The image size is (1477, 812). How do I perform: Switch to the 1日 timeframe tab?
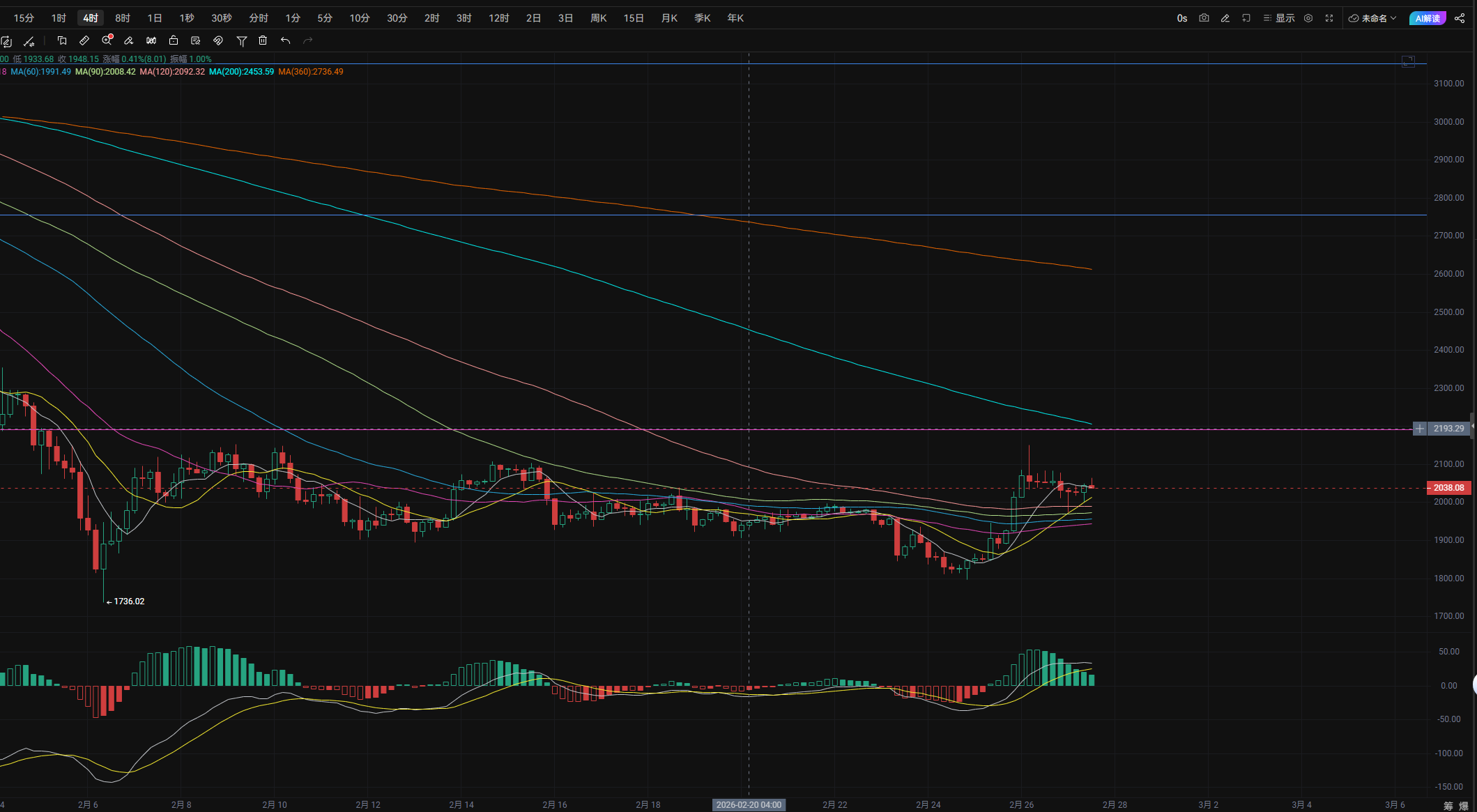(x=155, y=18)
